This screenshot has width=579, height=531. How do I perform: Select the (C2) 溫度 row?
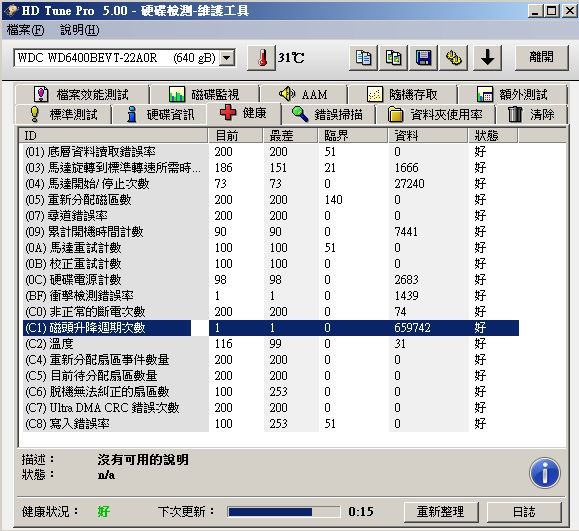tap(271, 344)
